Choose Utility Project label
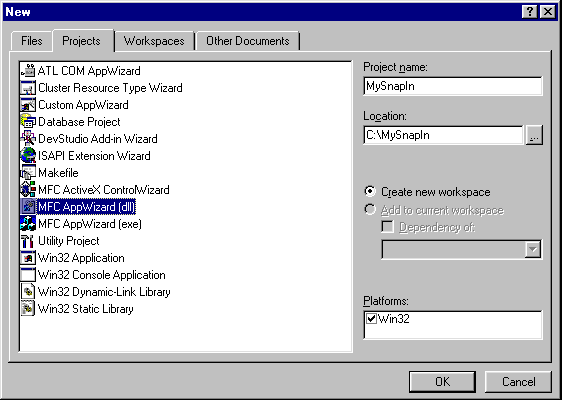This screenshot has height=400, width=562. (69, 241)
